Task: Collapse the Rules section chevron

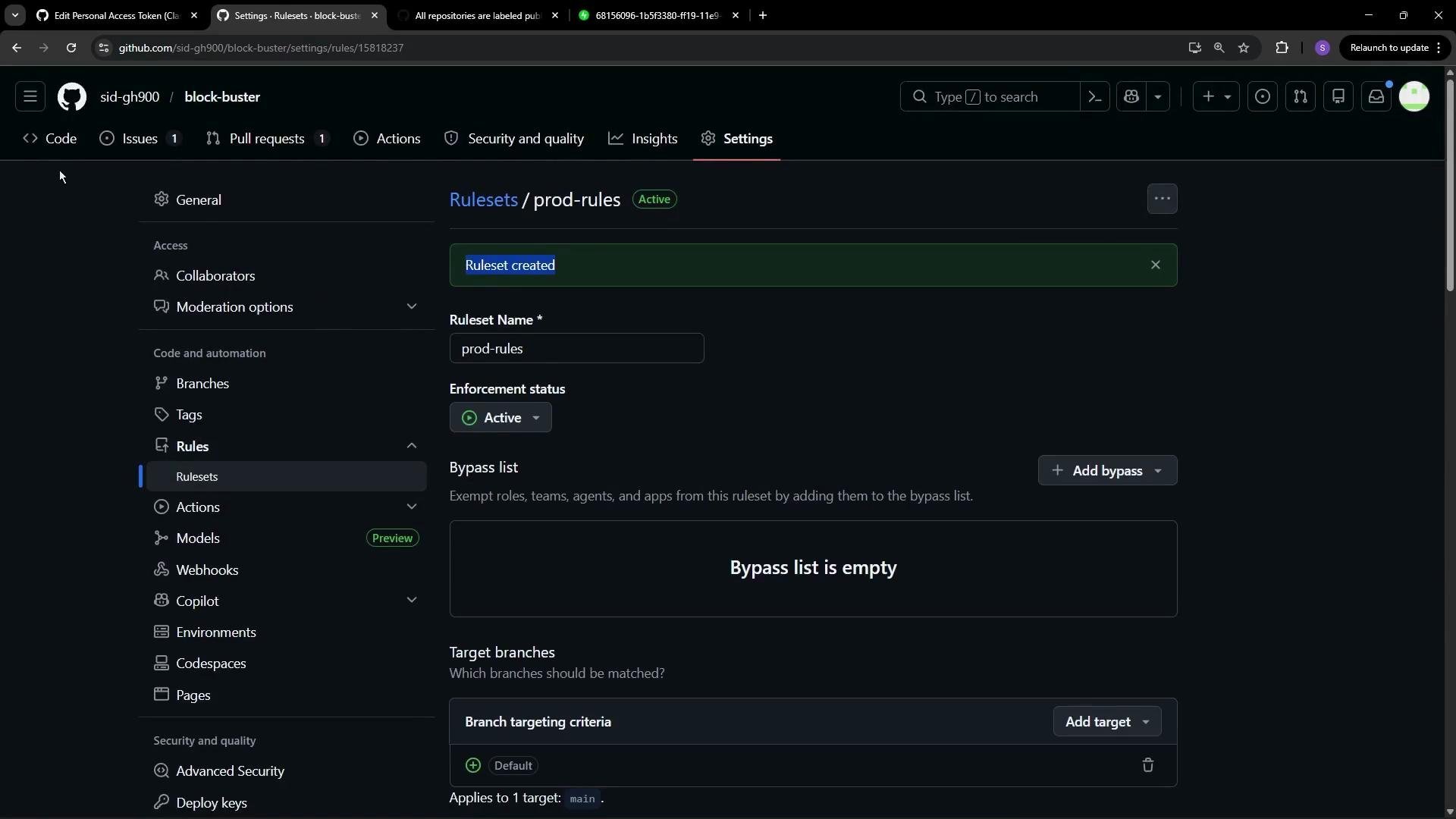Action: (412, 446)
